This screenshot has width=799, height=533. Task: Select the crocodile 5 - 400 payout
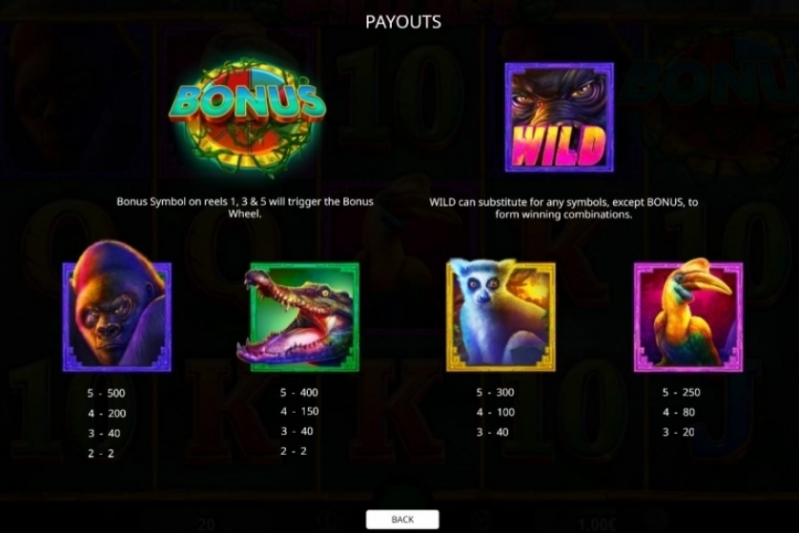click(x=299, y=392)
